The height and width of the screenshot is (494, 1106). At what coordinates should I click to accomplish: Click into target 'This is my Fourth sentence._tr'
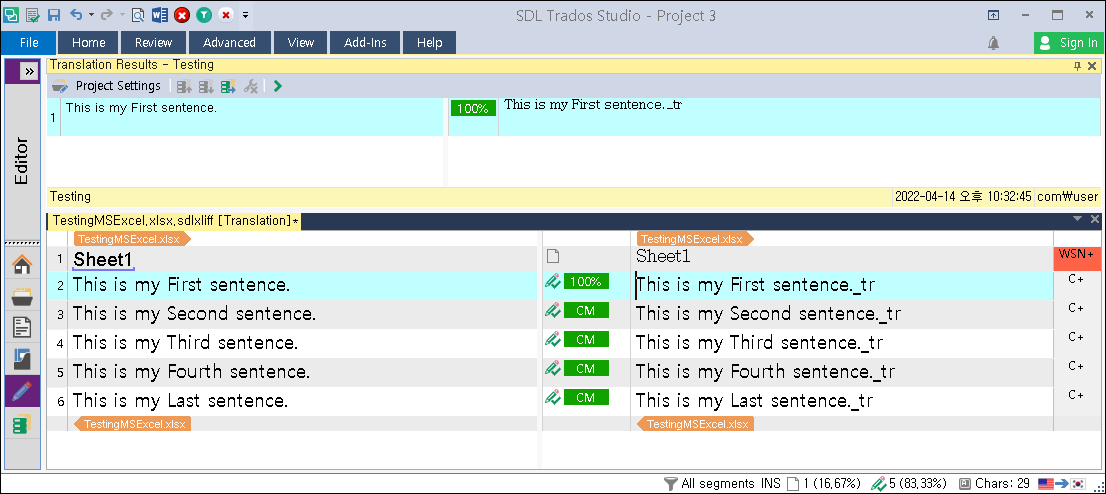coord(765,372)
